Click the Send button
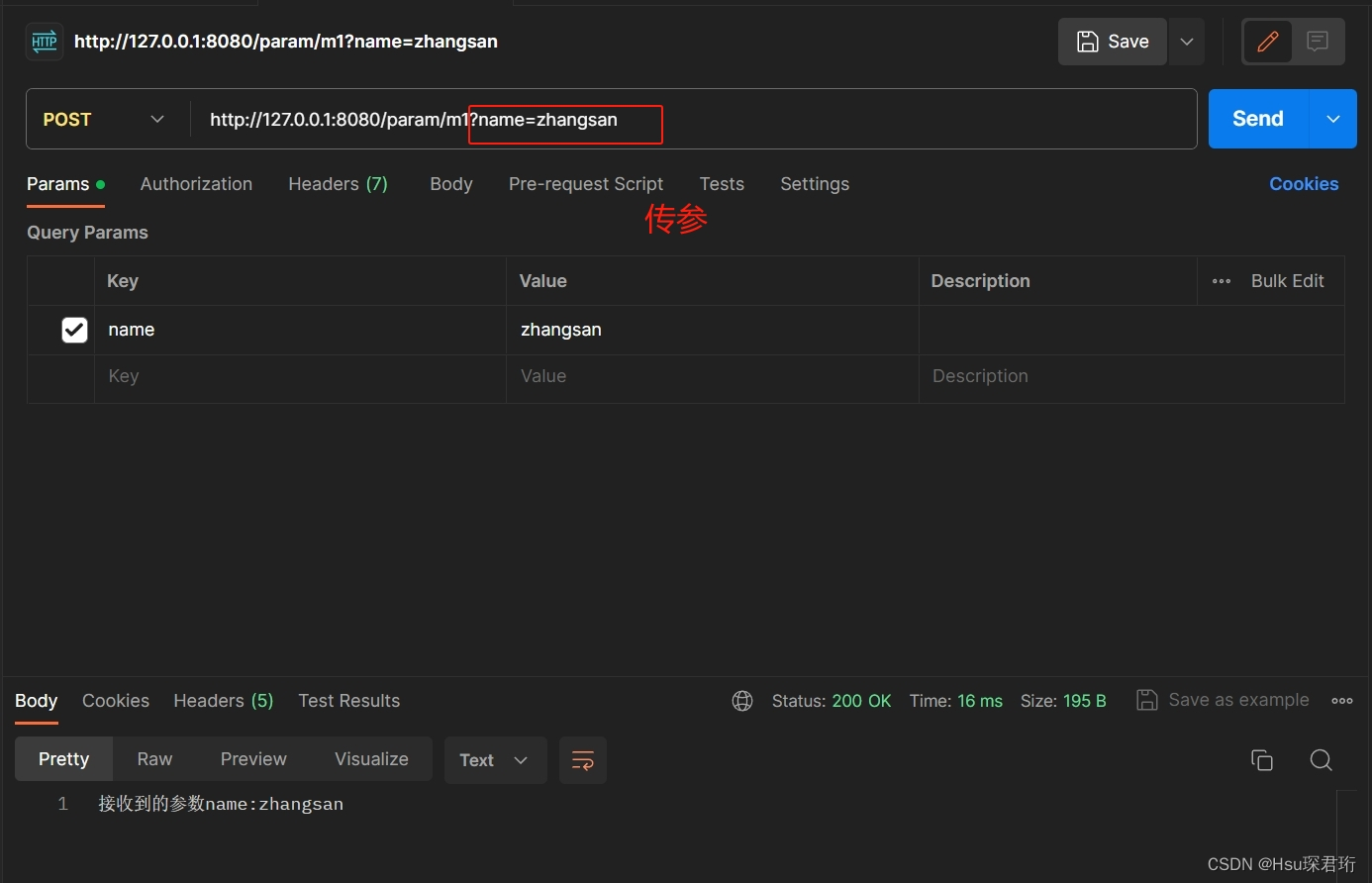This screenshot has width=1372, height=883. (x=1258, y=119)
